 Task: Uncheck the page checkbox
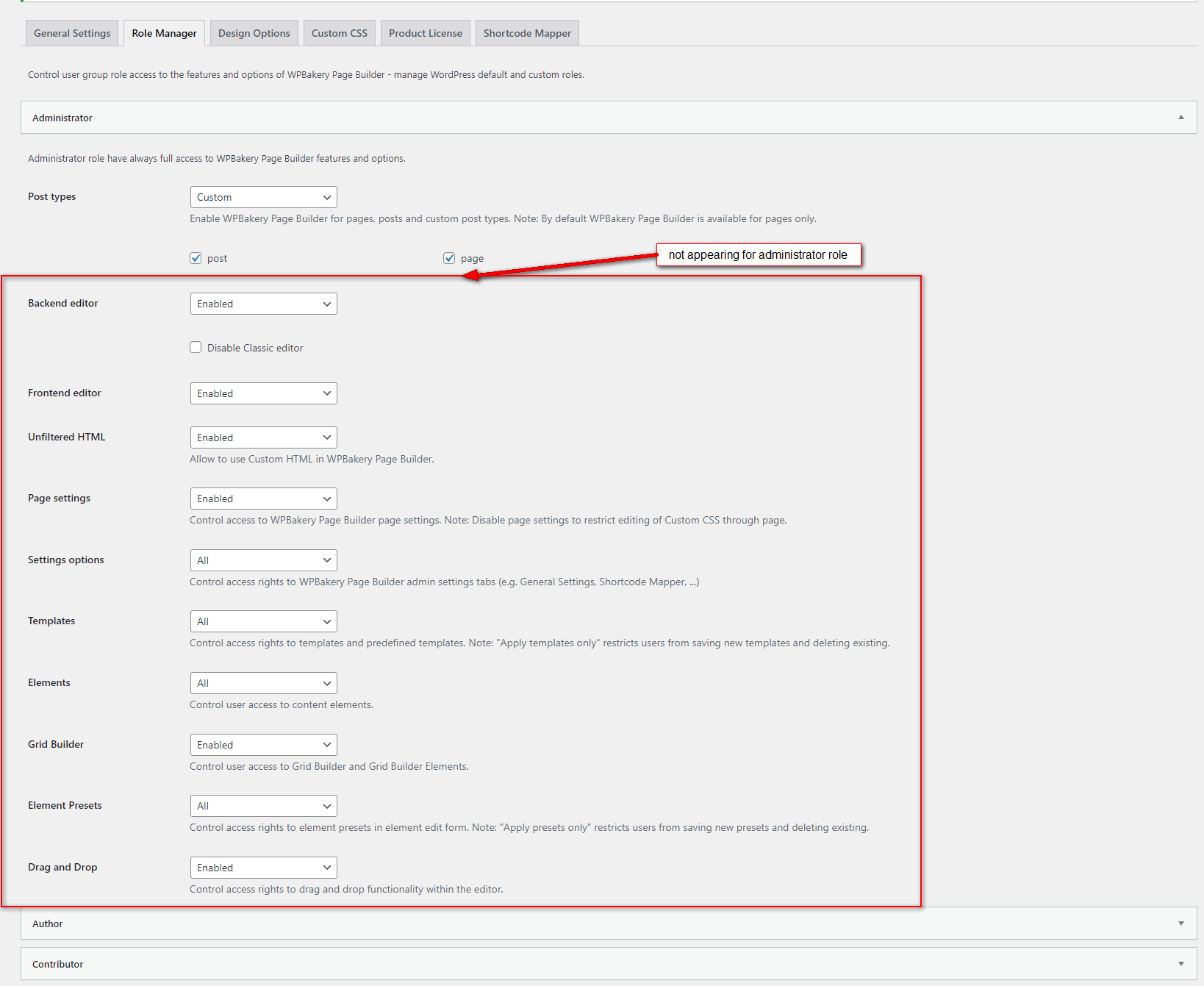point(449,258)
